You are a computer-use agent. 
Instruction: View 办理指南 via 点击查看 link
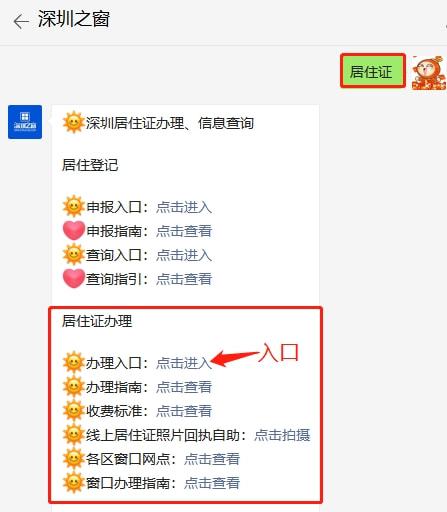[x=184, y=387]
